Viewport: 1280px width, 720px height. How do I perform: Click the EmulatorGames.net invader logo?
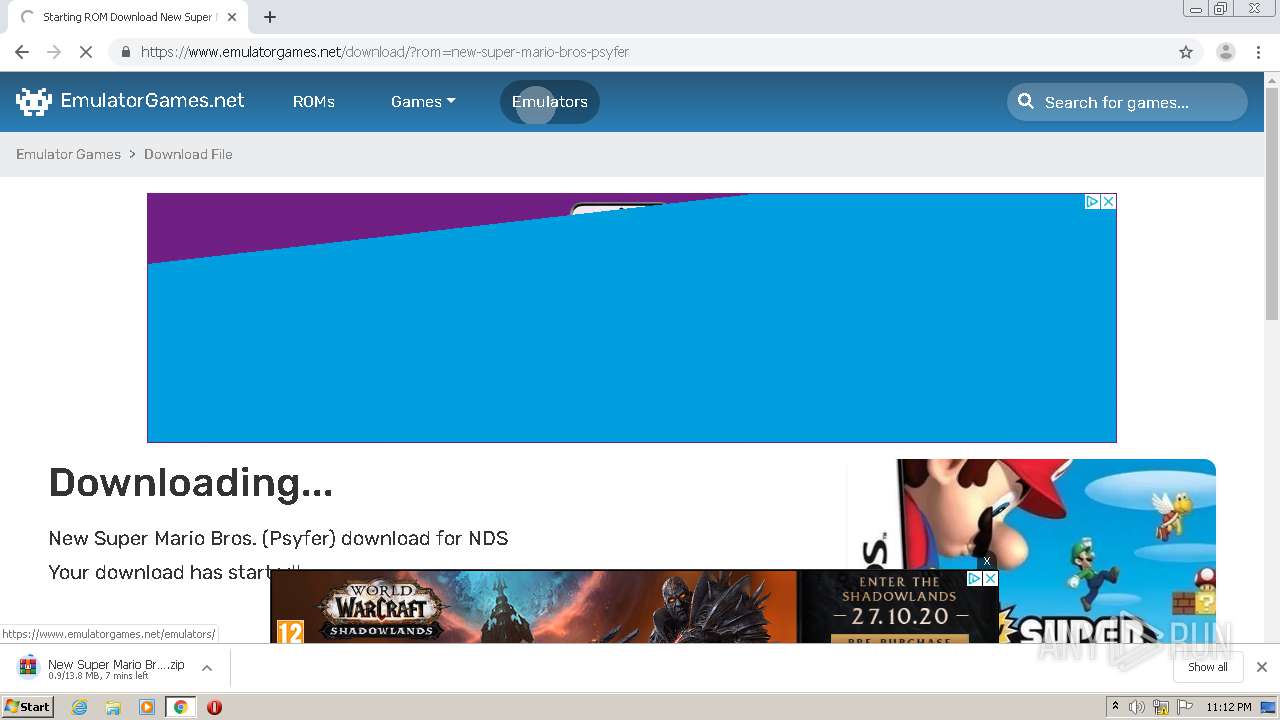[x=34, y=101]
